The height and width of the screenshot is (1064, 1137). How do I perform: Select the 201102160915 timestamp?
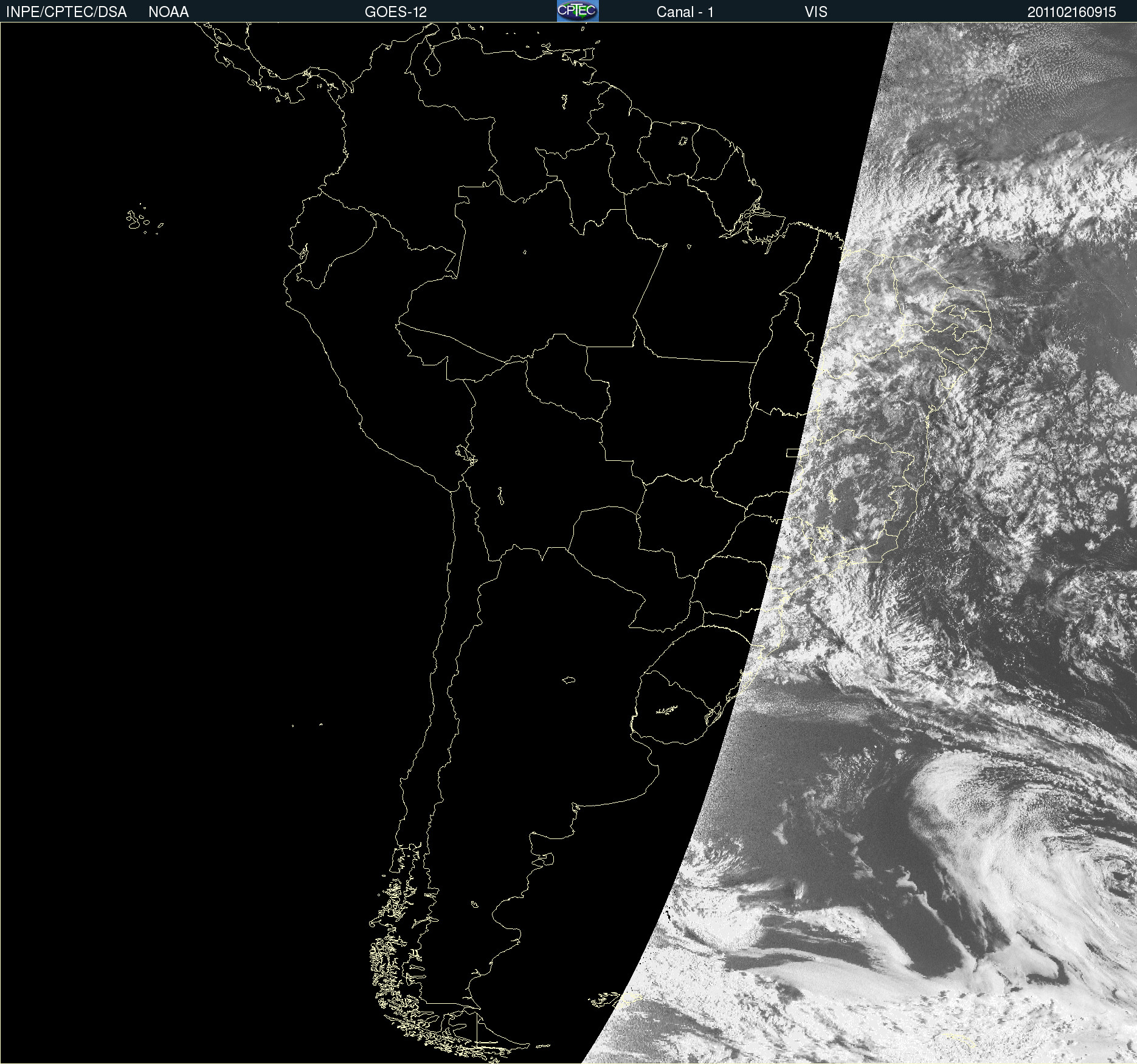pos(1072,12)
